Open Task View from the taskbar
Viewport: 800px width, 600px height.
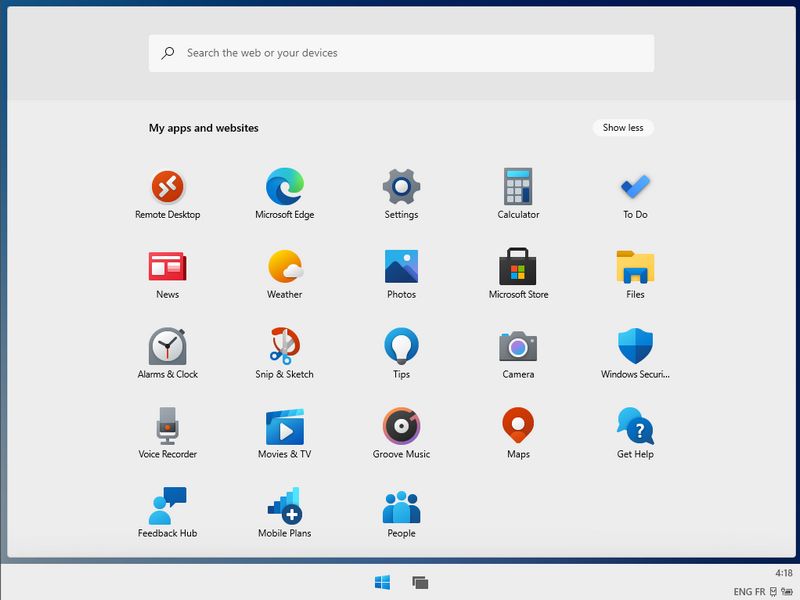pos(420,582)
